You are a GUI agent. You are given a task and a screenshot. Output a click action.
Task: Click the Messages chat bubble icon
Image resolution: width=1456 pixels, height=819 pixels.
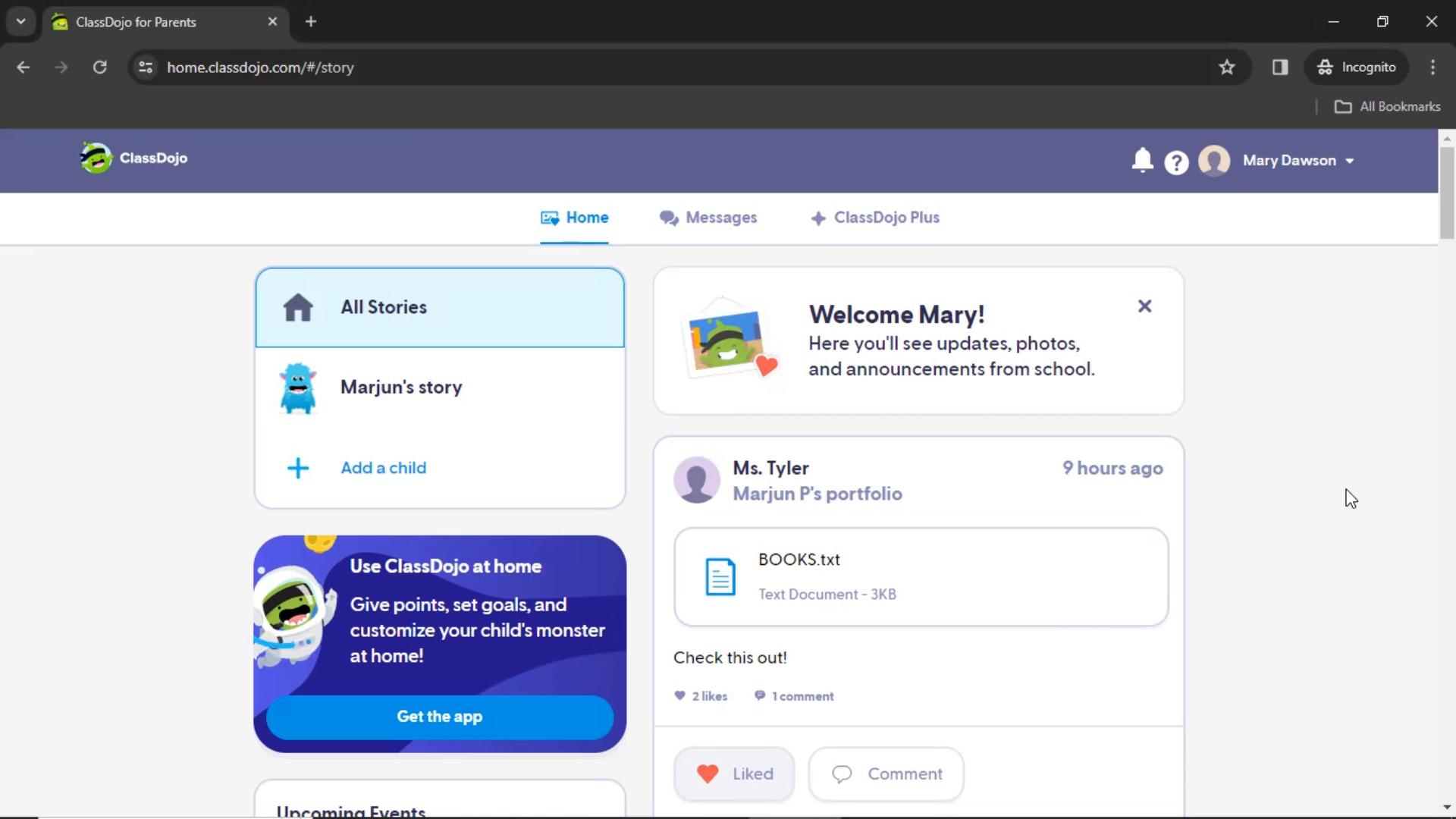click(x=667, y=218)
